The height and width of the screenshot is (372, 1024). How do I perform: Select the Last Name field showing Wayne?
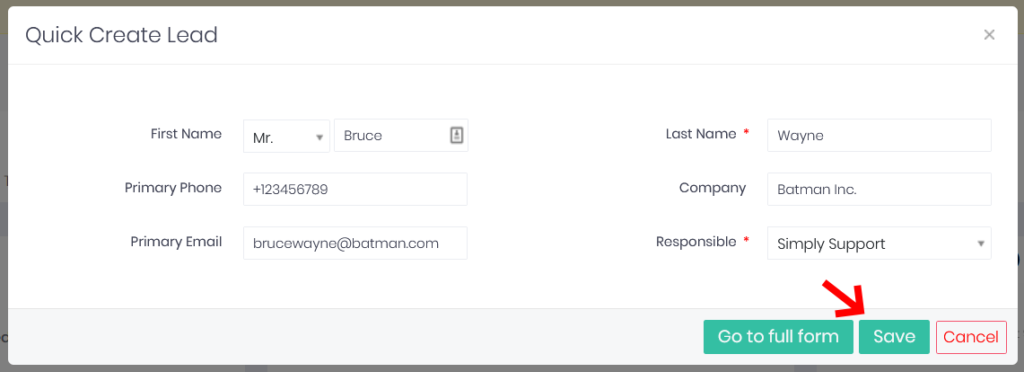879,135
